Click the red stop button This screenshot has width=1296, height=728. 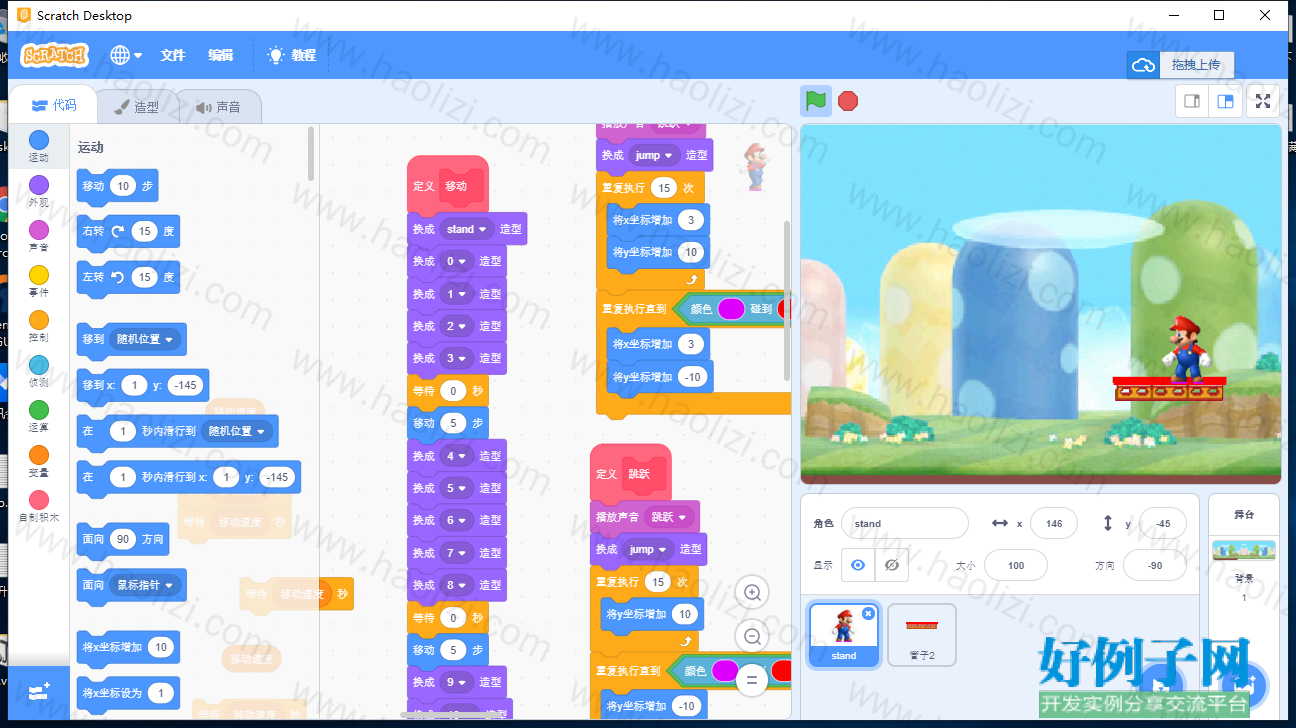tap(848, 101)
